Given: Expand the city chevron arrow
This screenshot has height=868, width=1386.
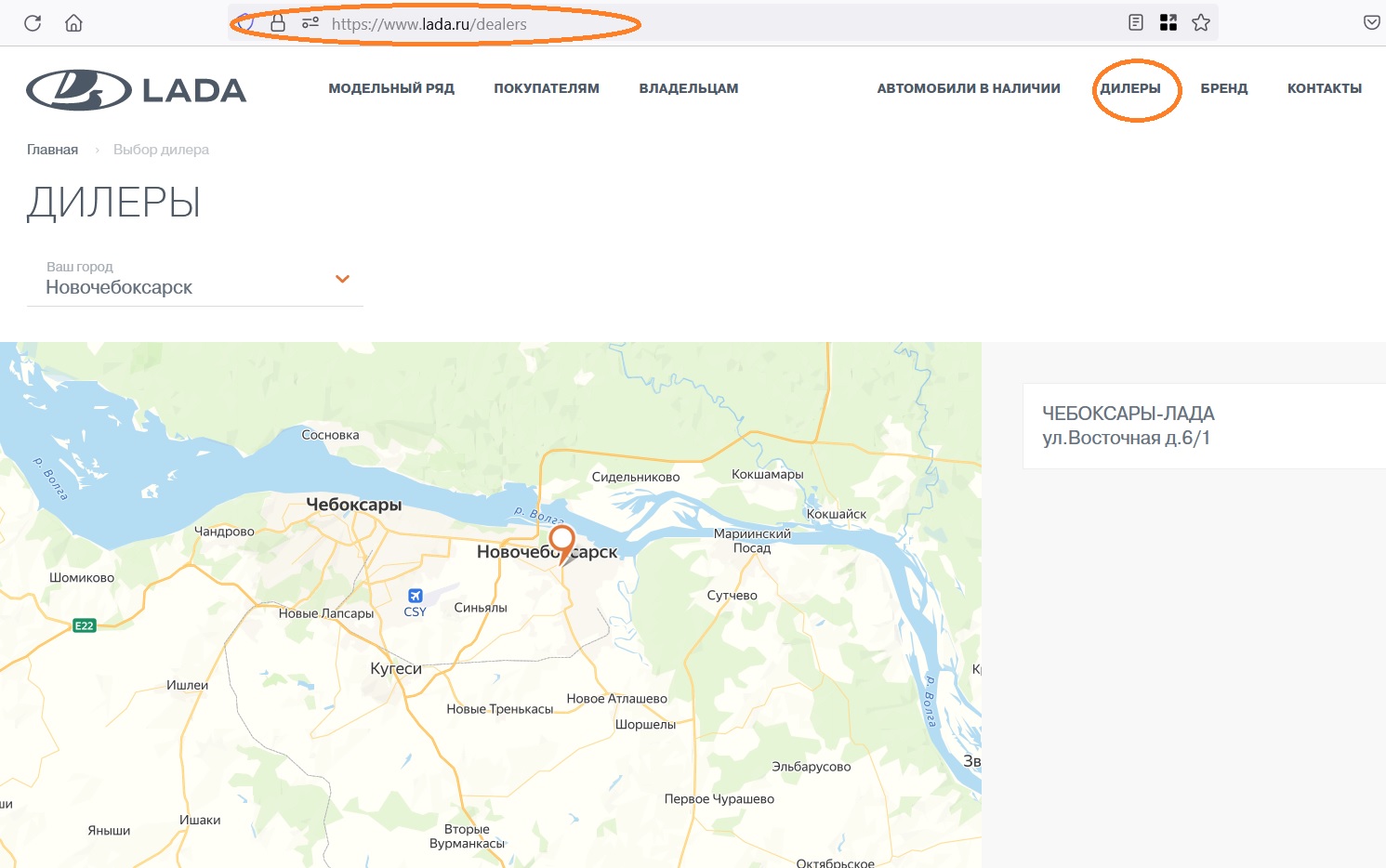Looking at the screenshot, I should pyautogui.click(x=342, y=279).
